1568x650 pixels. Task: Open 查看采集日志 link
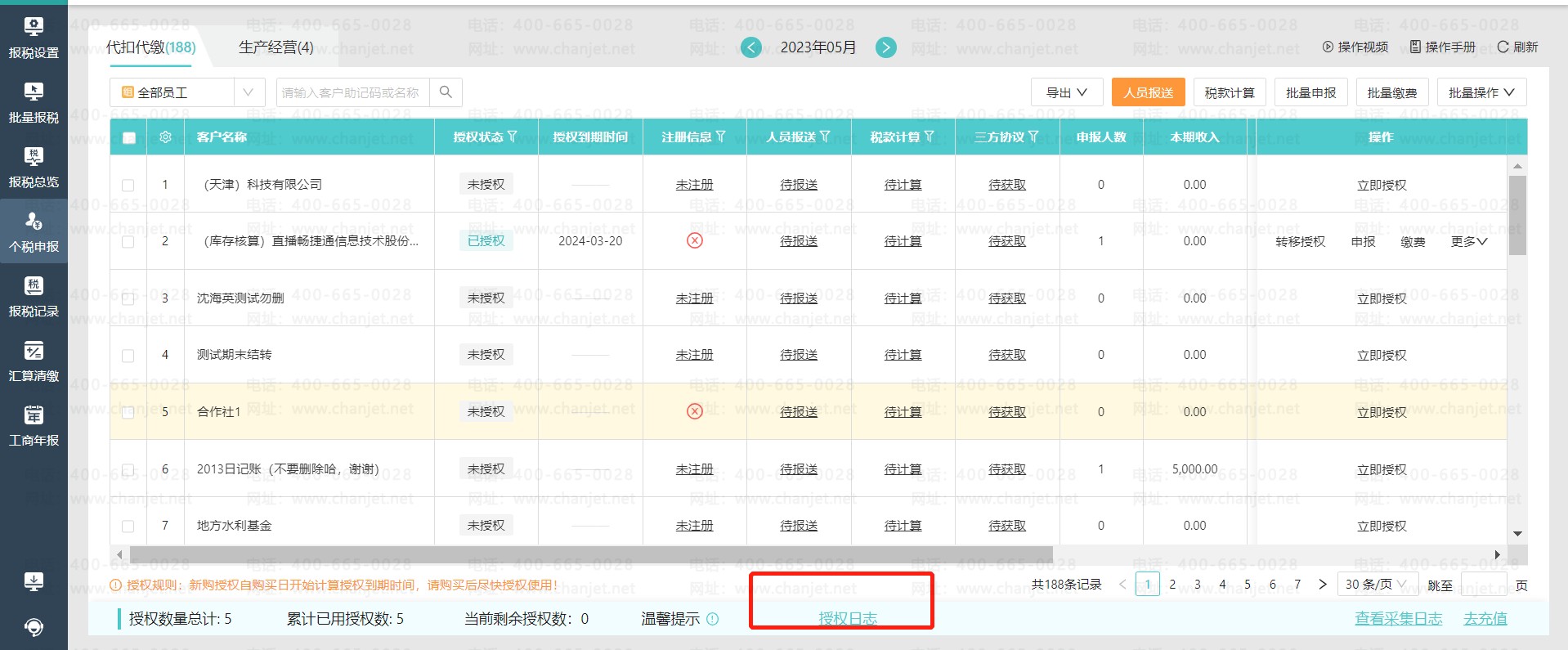point(1398,619)
